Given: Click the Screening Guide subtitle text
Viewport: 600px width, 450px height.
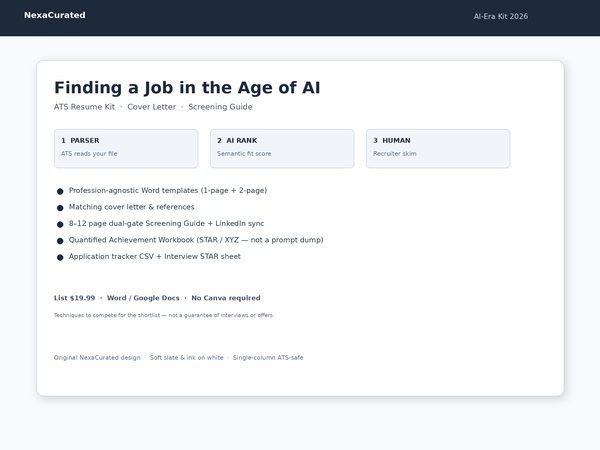Looking at the screenshot, I should pyautogui.click(x=220, y=107).
